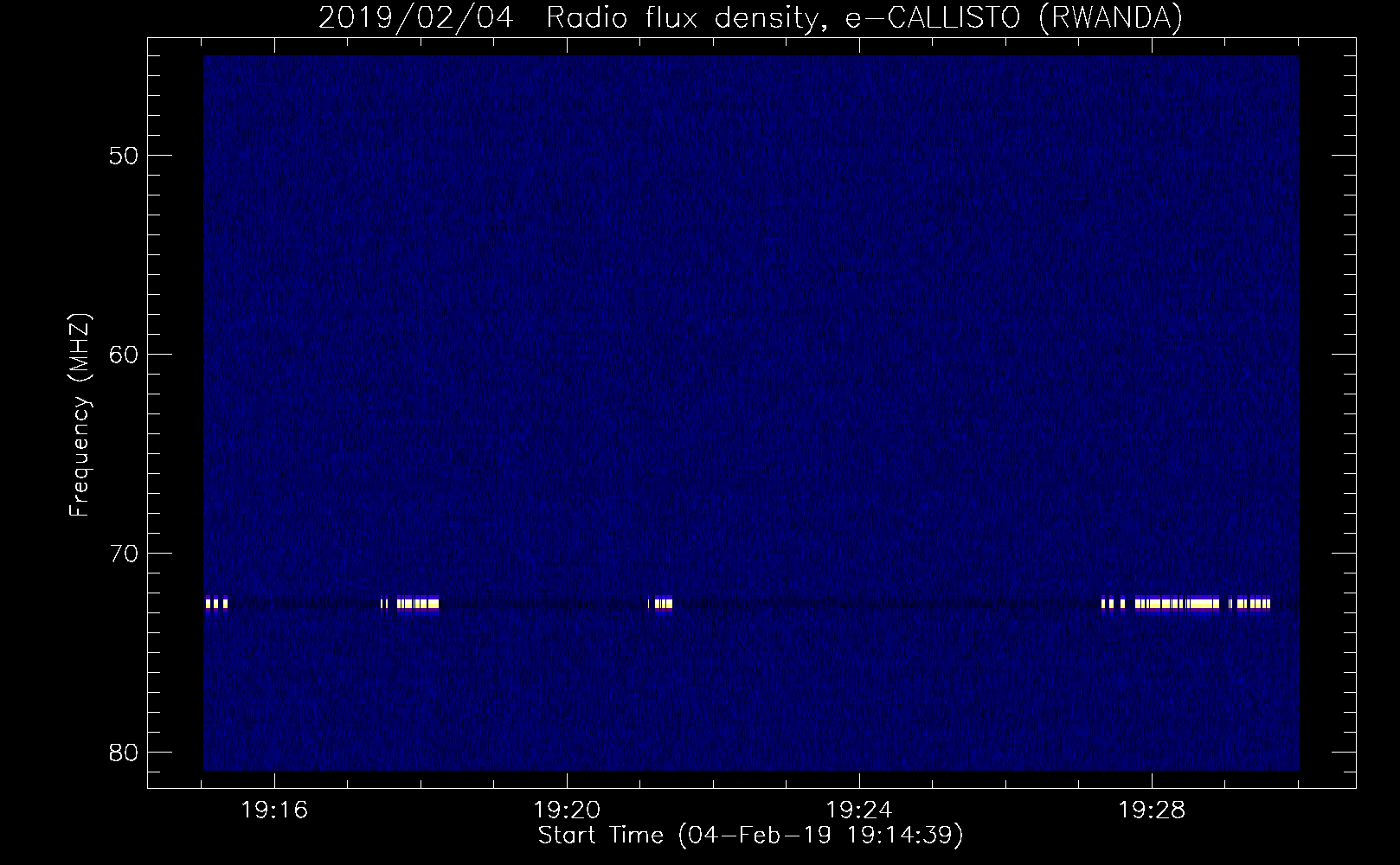Viewport: 1400px width, 865px height.
Task: Click the plot title 'Radio flux density, e-CALLISTO (RWANDA)'
Action: [864, 17]
